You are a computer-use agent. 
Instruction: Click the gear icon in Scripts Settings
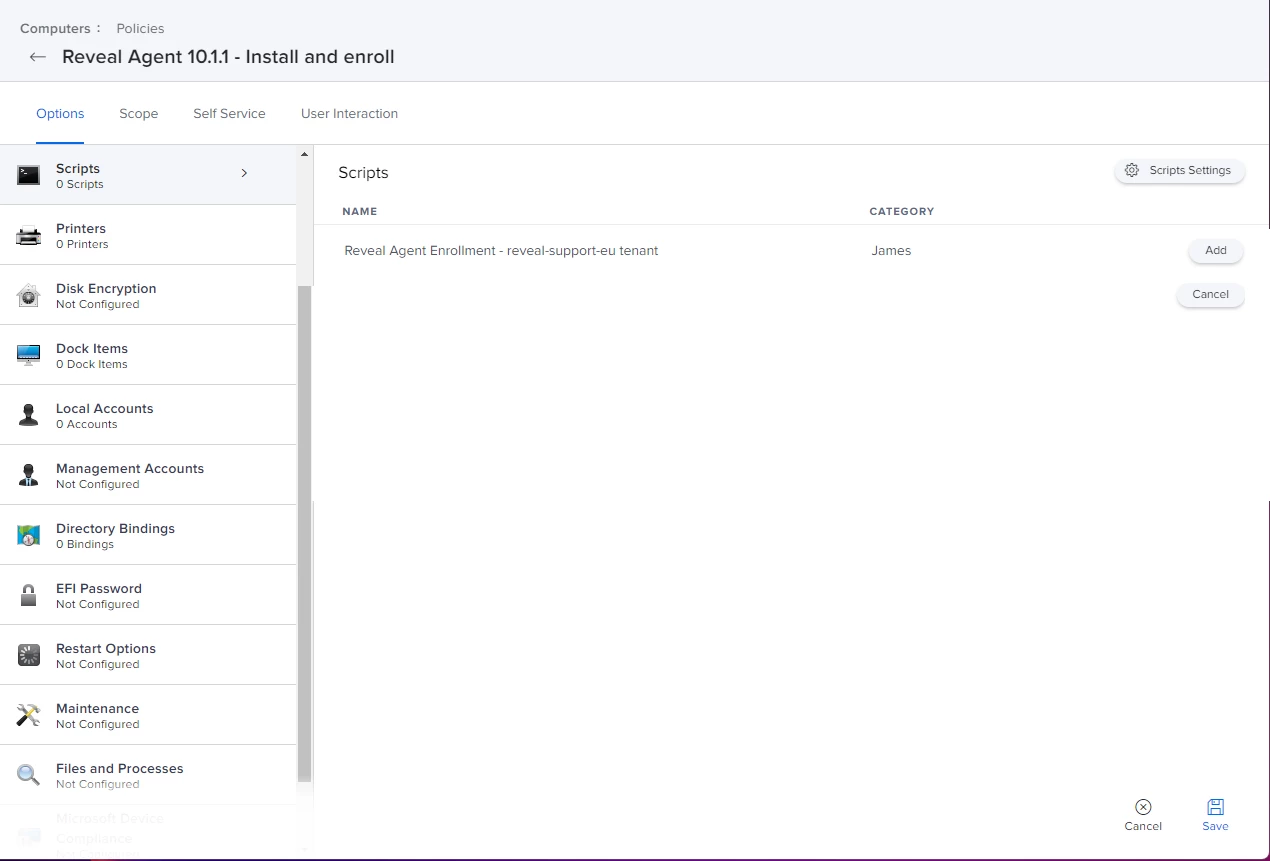pyautogui.click(x=1132, y=171)
